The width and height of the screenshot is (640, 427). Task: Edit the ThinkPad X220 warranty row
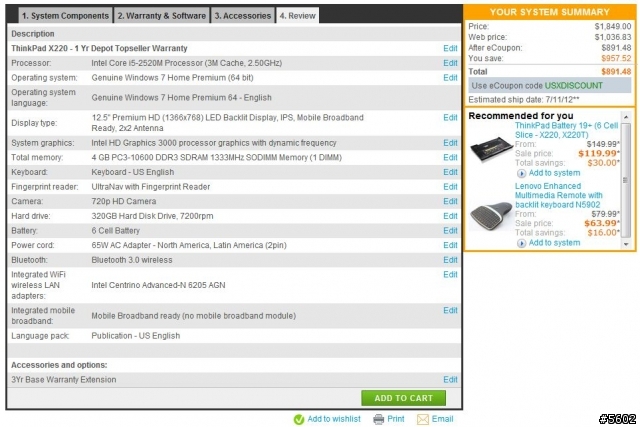pos(450,49)
